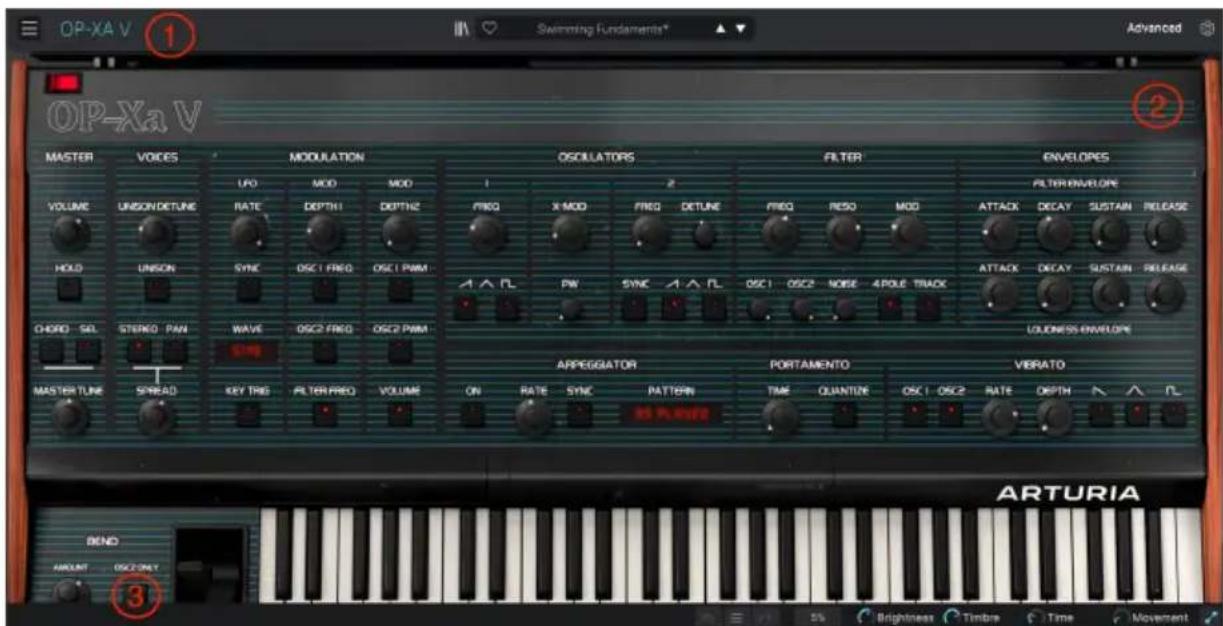This screenshot has width=1223, height=626.
Task: Toggle the Unison button
Action: (157, 291)
